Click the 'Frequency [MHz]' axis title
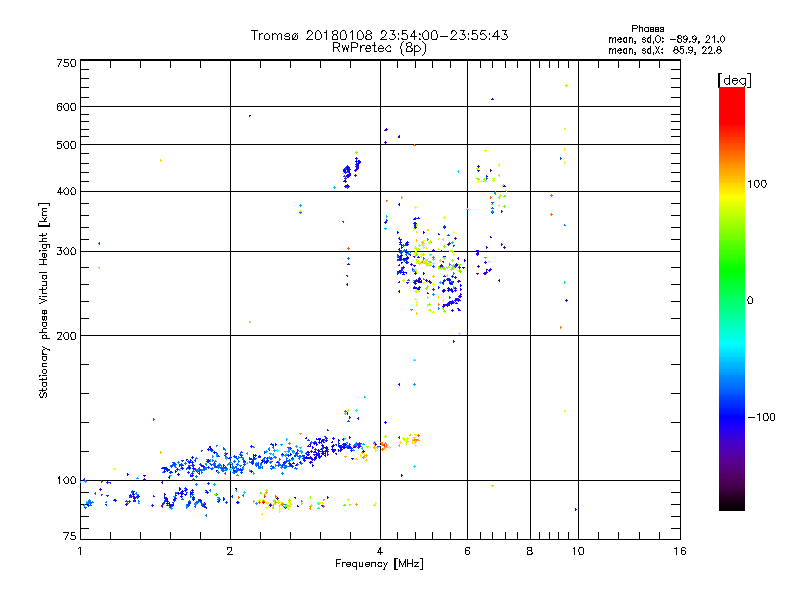Viewport: 800px width, 600px height. pos(379,564)
